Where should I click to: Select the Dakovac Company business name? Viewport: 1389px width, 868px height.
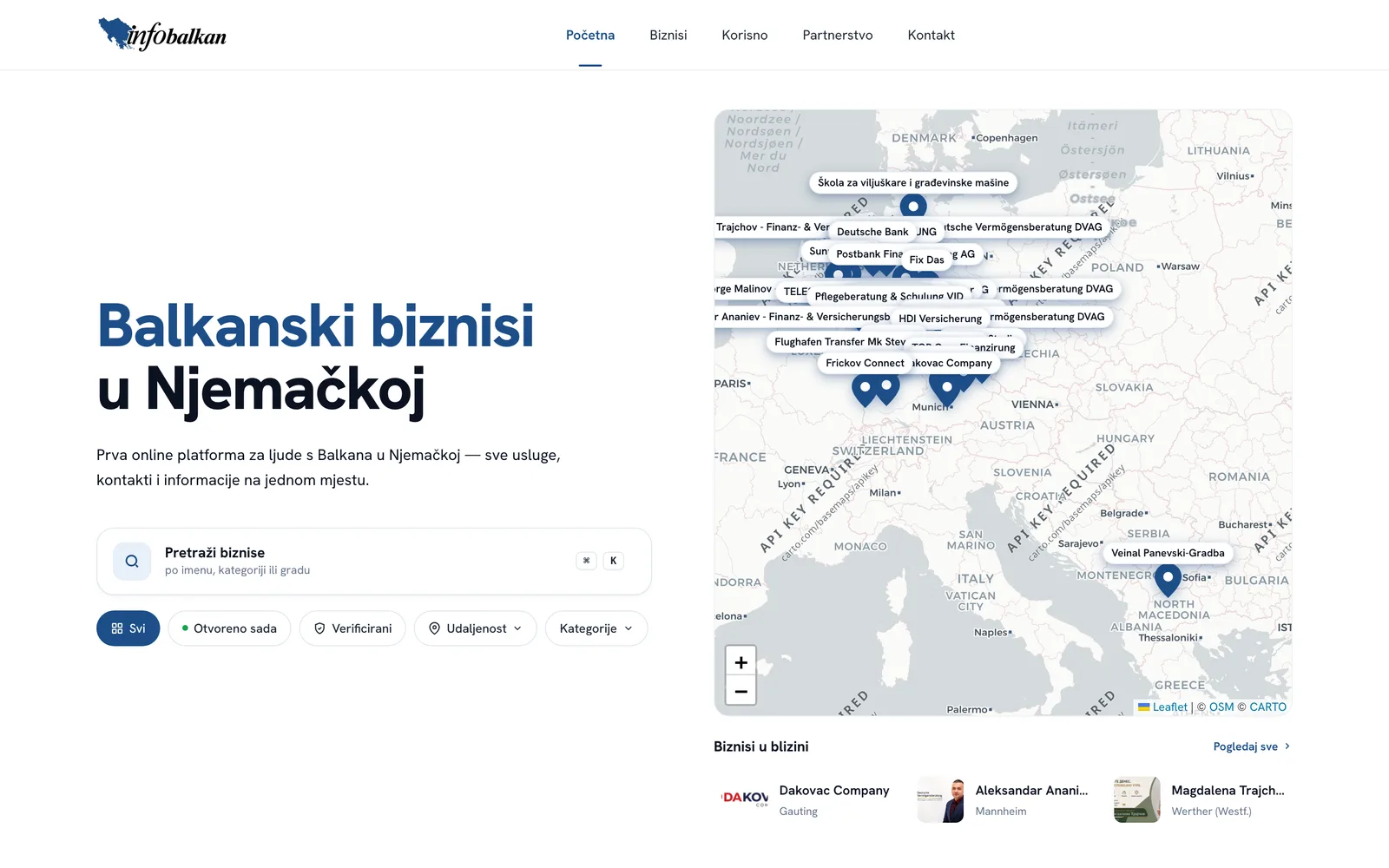(834, 791)
